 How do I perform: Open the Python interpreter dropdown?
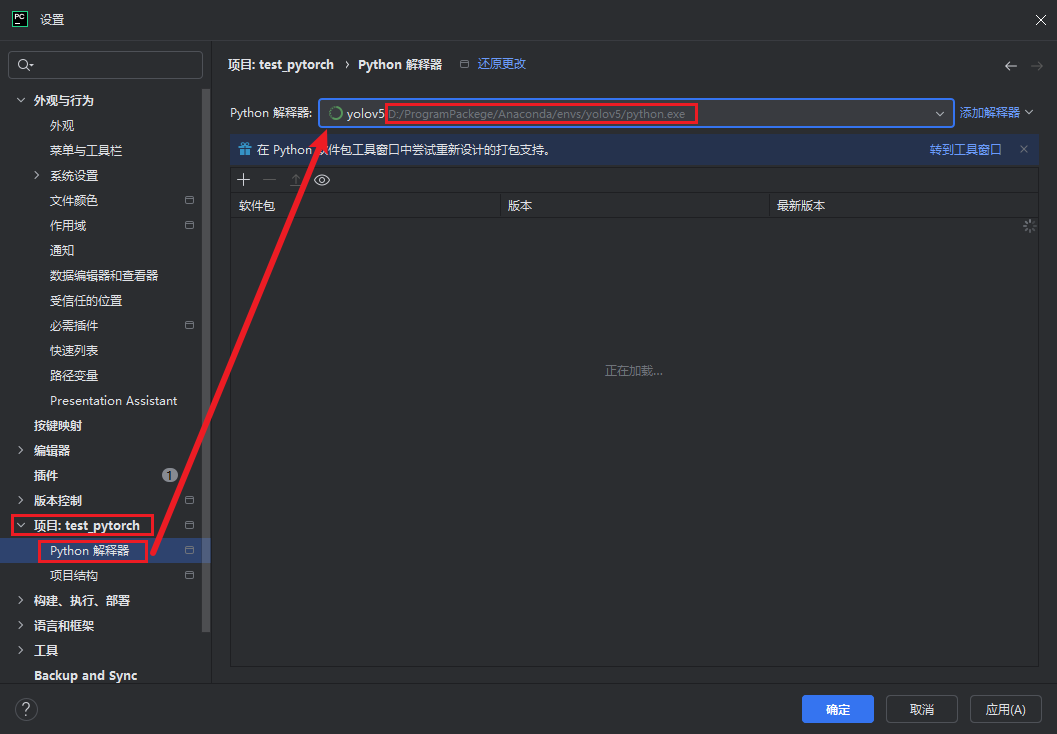click(939, 114)
